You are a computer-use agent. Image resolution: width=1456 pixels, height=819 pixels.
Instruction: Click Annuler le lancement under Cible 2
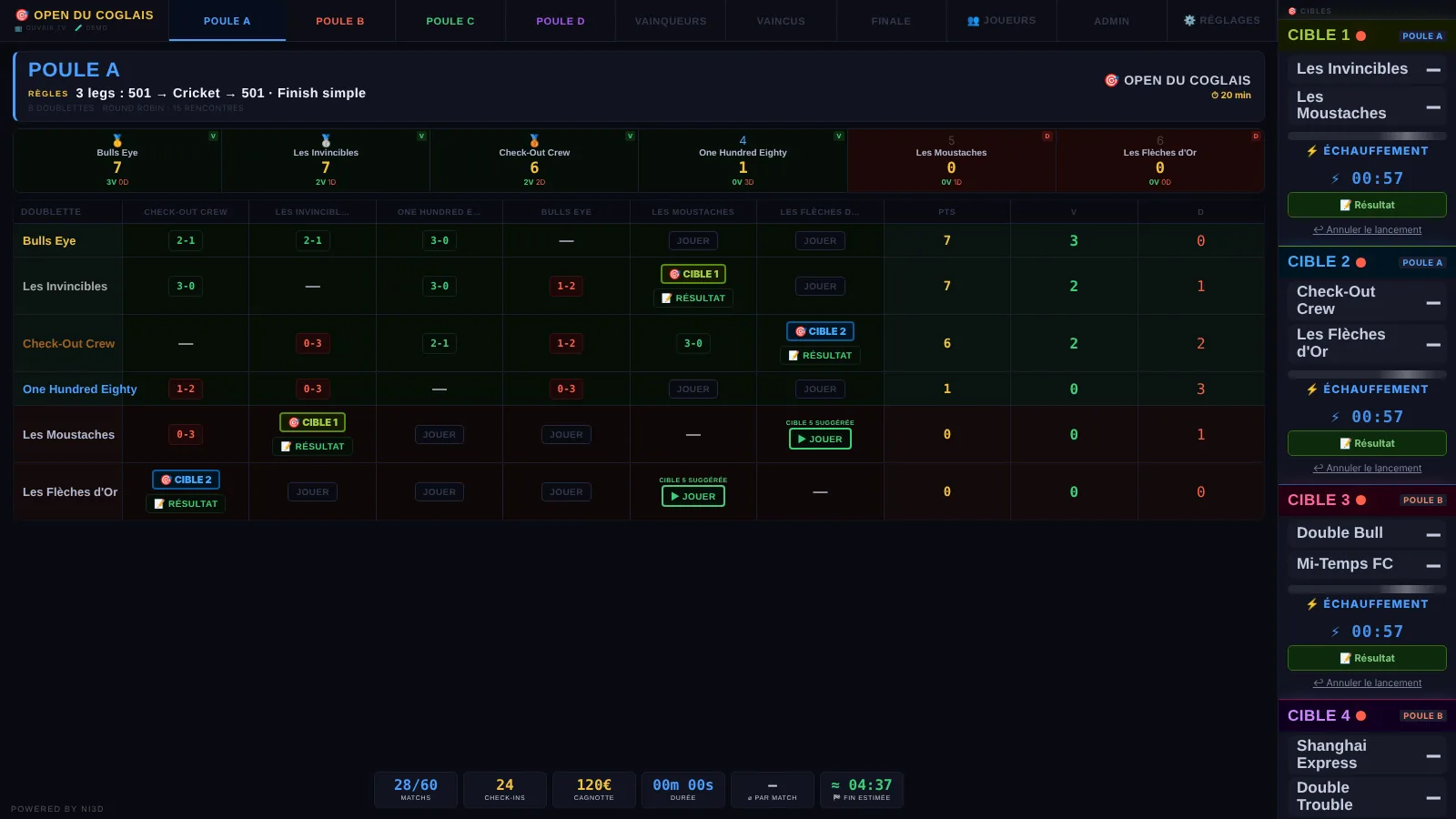[x=1367, y=469]
